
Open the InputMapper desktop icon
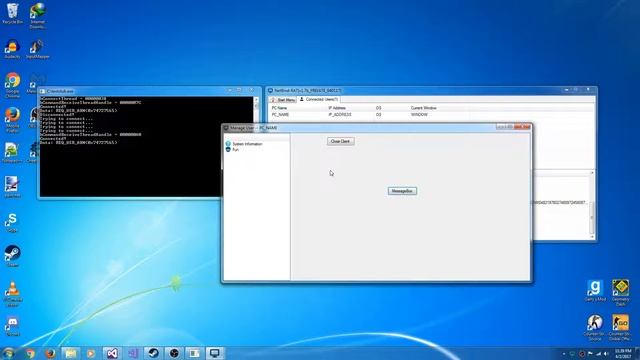point(38,49)
